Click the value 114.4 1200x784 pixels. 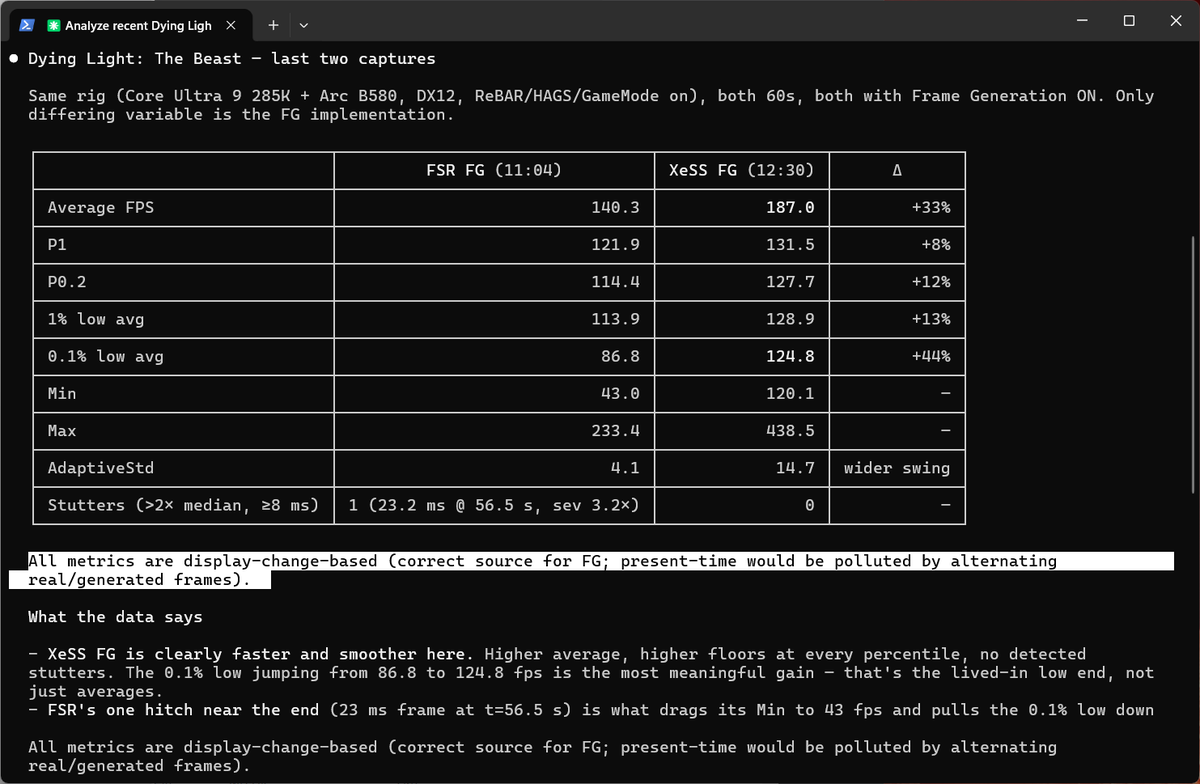[x=613, y=282]
